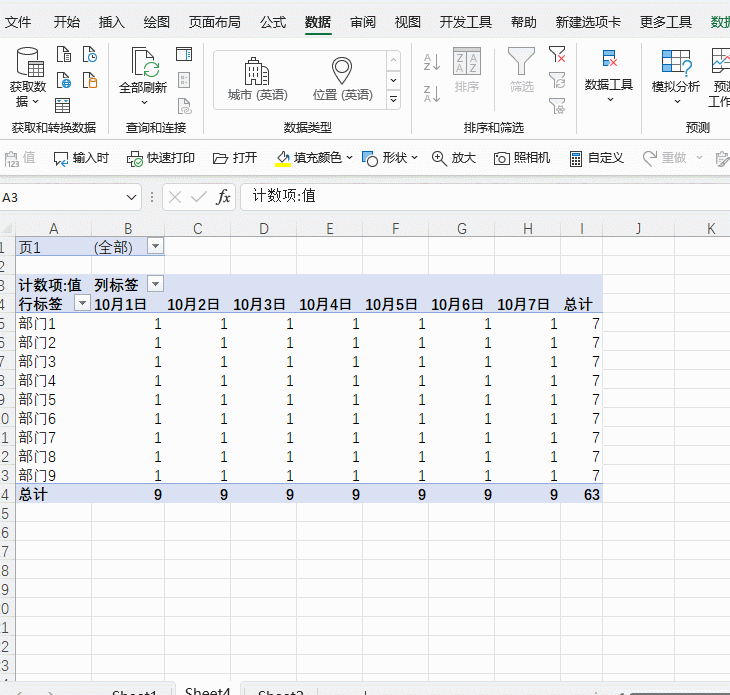Click the Paste Values (值) button
Viewport: 730px width, 695px height.
(x=20, y=158)
